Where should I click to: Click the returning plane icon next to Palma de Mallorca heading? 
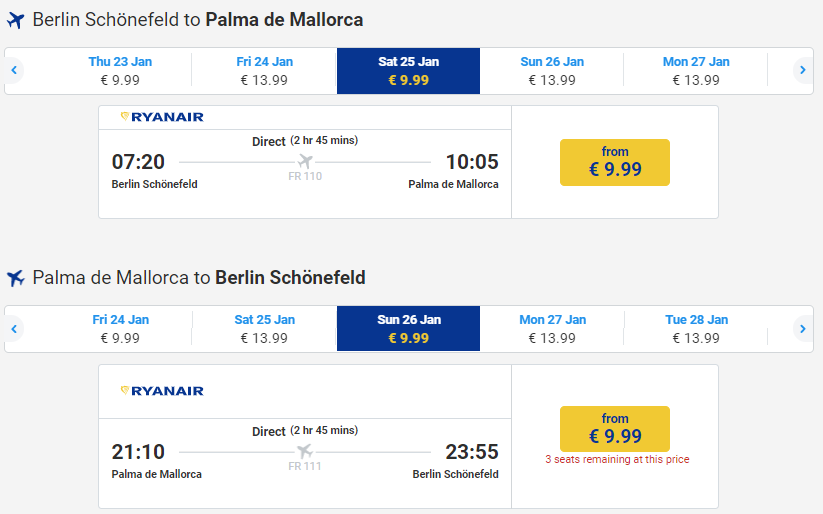tap(16, 278)
